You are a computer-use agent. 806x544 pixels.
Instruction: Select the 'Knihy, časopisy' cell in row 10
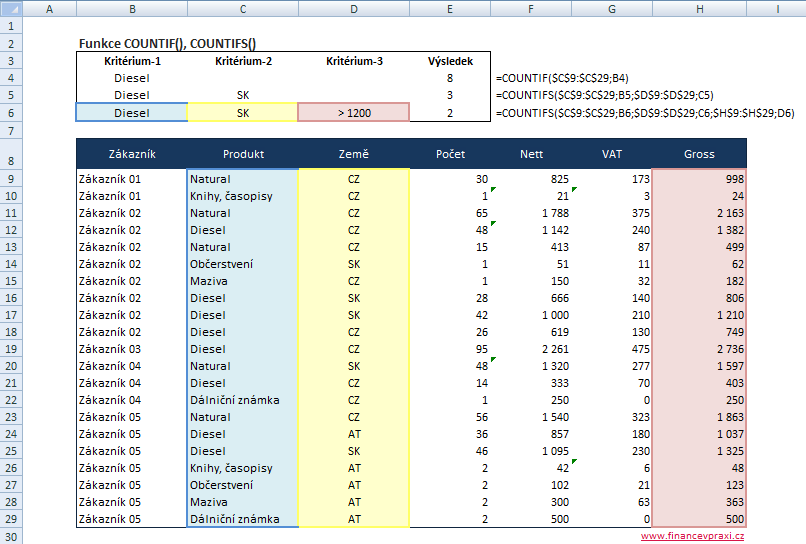point(243,196)
